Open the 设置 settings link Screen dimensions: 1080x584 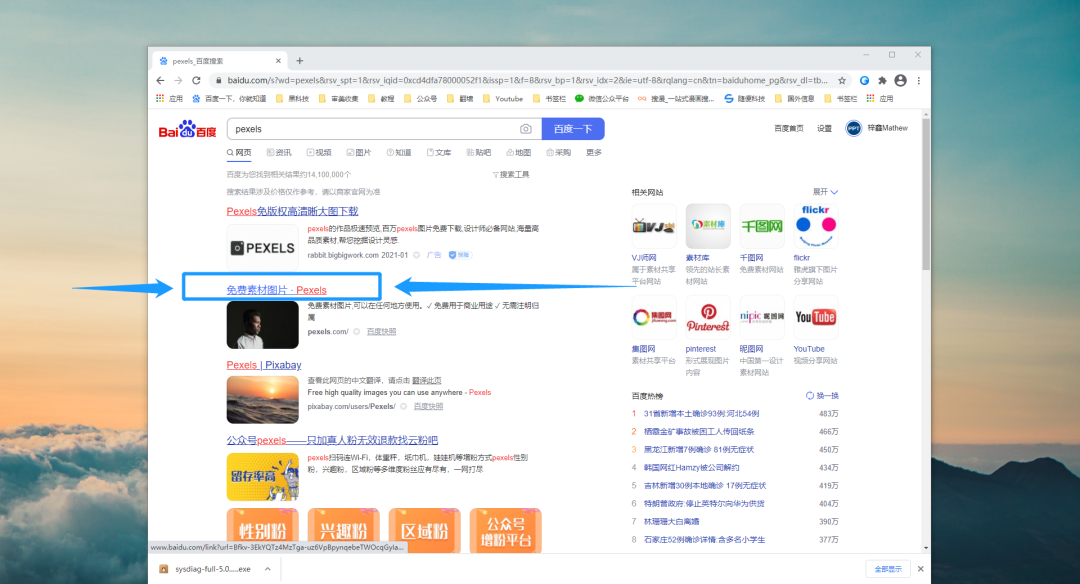click(824, 128)
